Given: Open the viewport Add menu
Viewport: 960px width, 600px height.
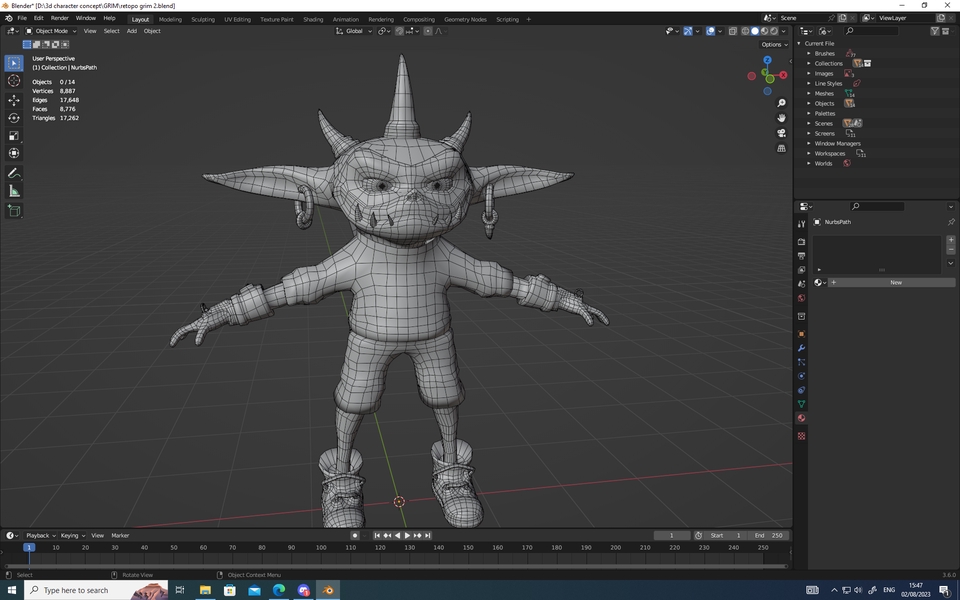Looking at the screenshot, I should [132, 31].
